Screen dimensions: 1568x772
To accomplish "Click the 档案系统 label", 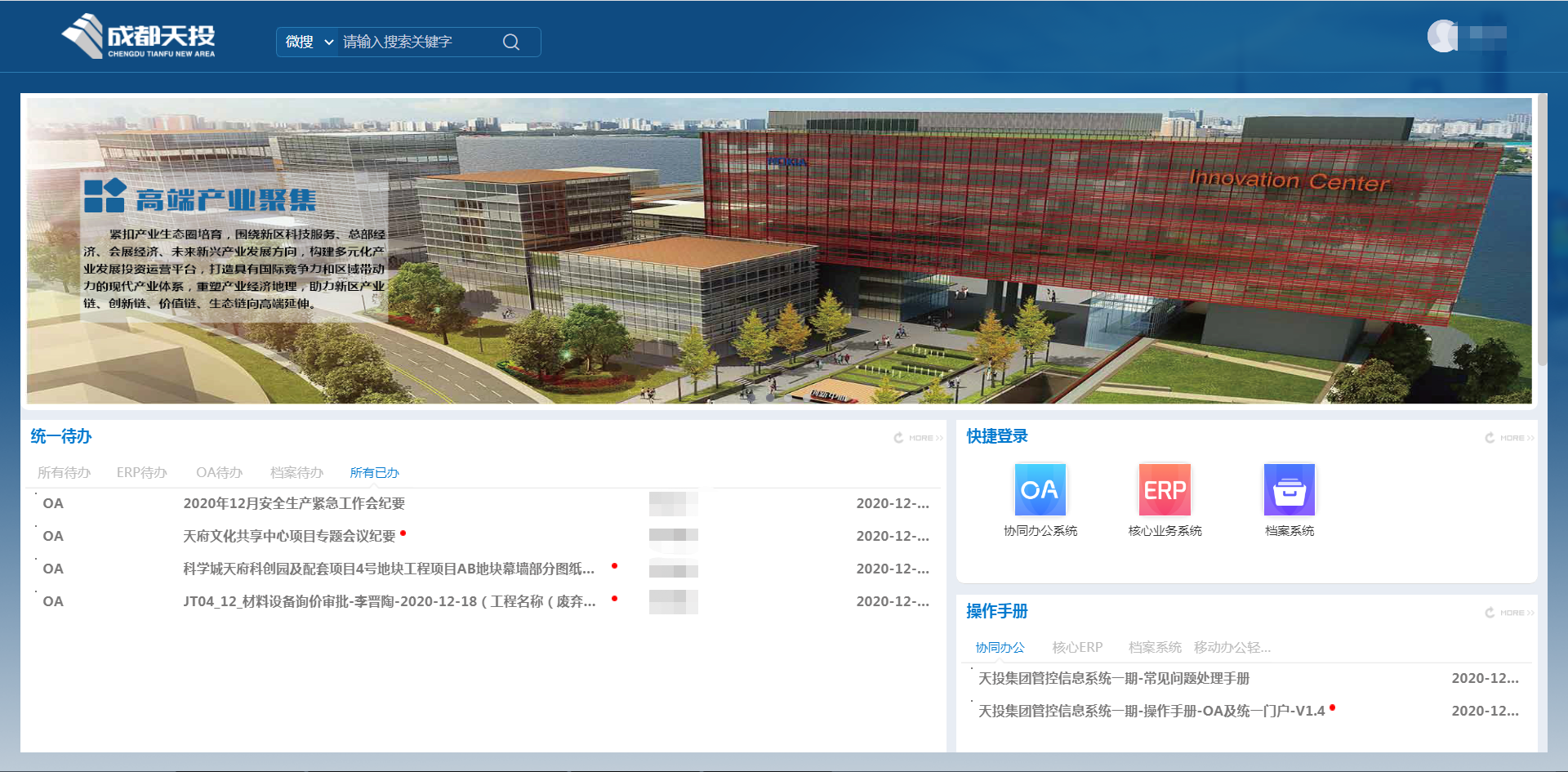I will [x=1290, y=531].
